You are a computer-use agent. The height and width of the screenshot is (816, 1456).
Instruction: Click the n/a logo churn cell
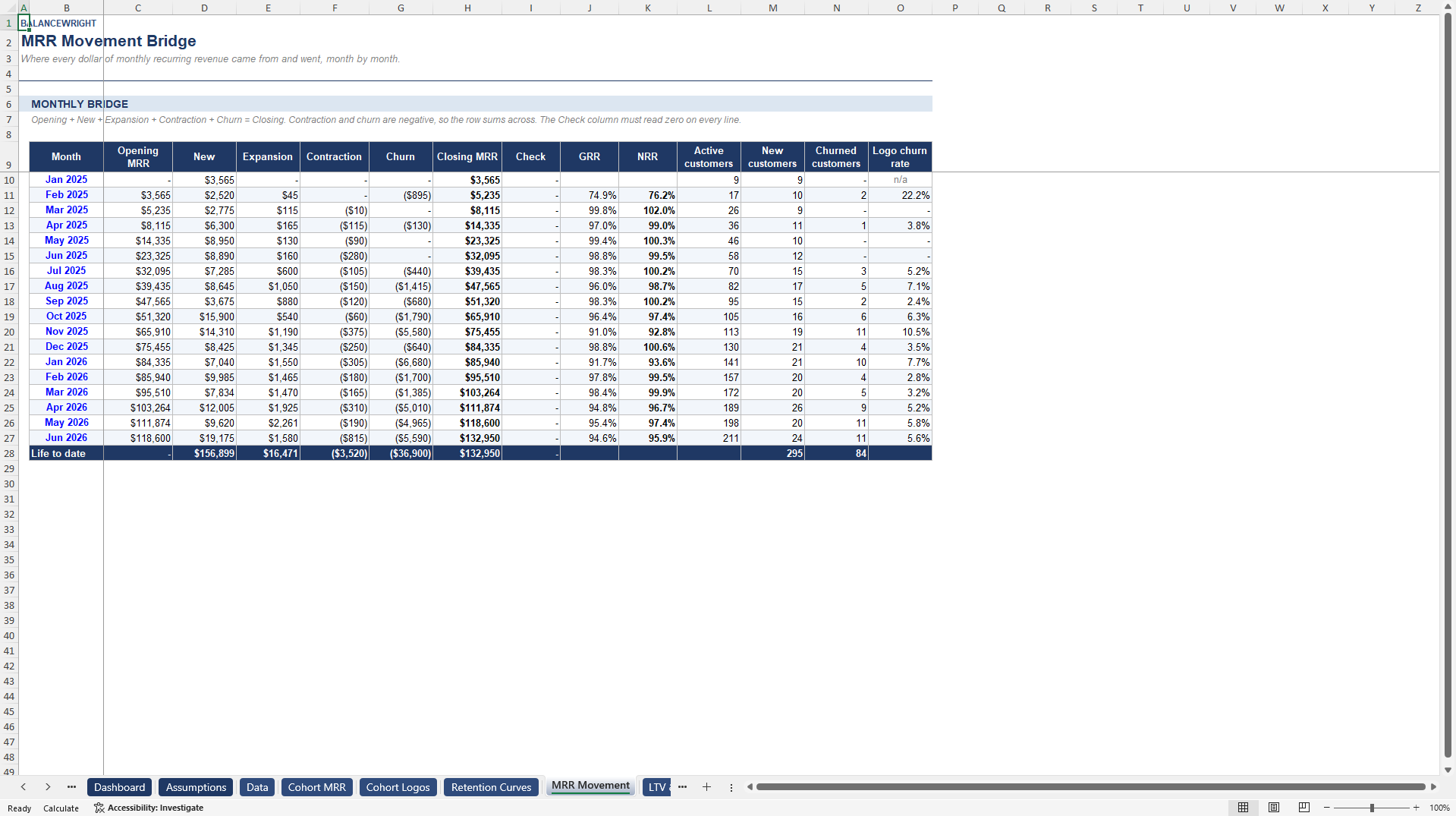[x=900, y=180]
